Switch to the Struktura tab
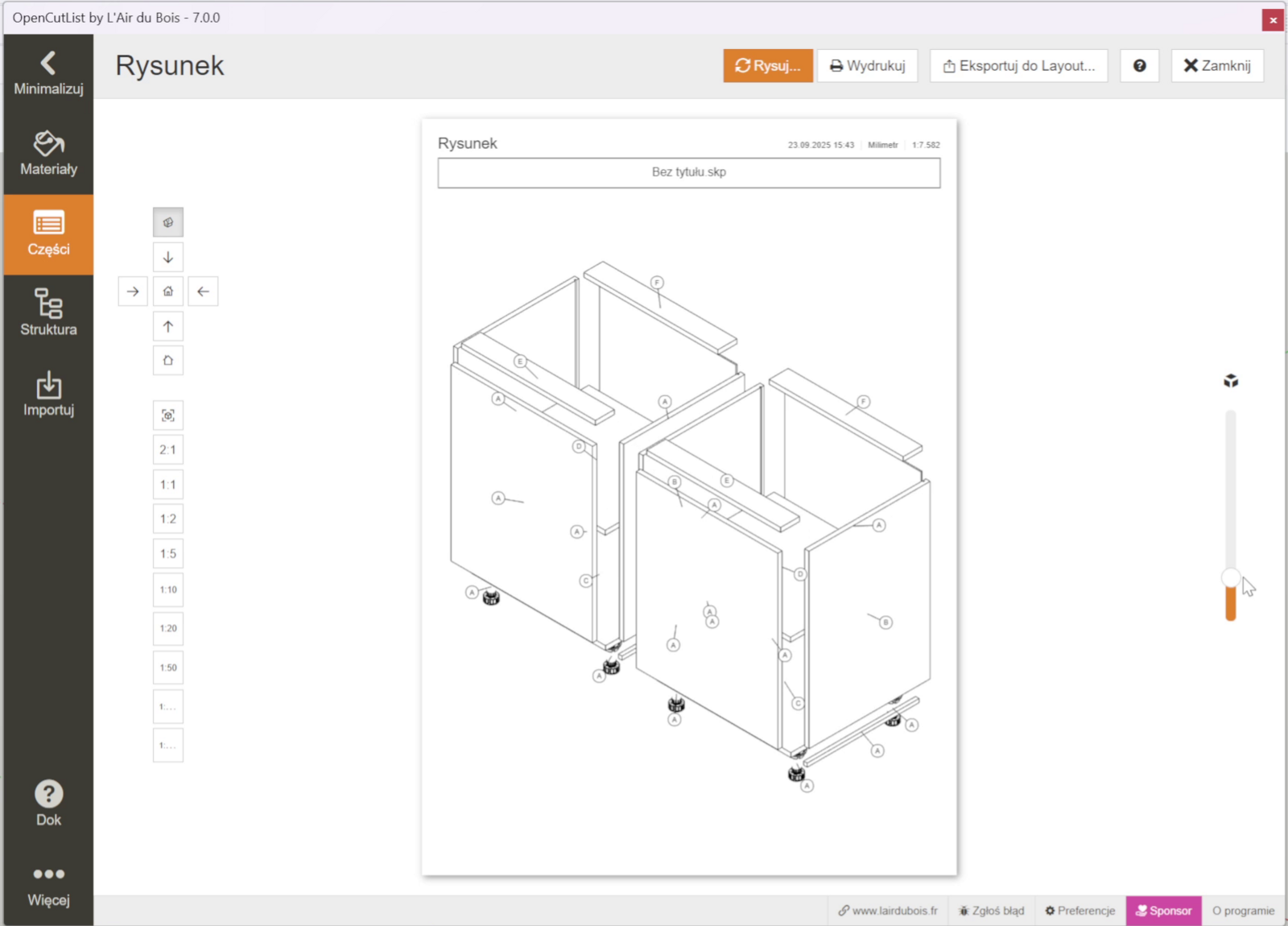The width and height of the screenshot is (1288, 926). pyautogui.click(x=48, y=313)
